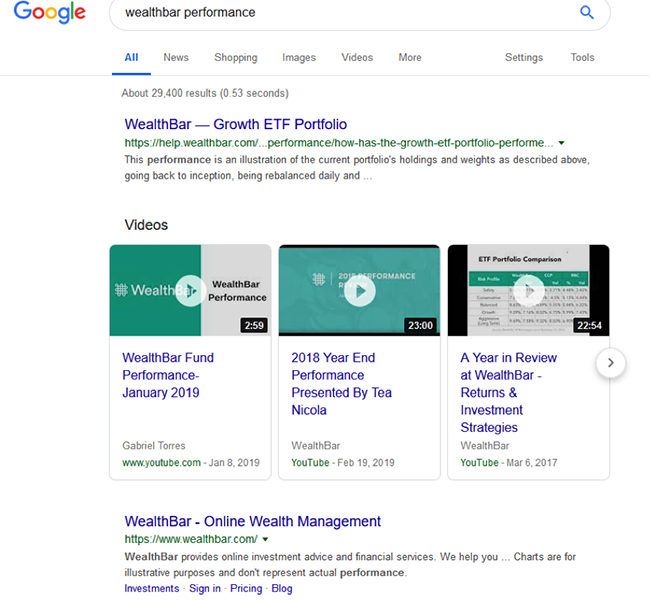Viewport: 650px width, 600px height.
Task: Open WealthBar Fund Performance- January 2019 link
Action: click(x=168, y=375)
